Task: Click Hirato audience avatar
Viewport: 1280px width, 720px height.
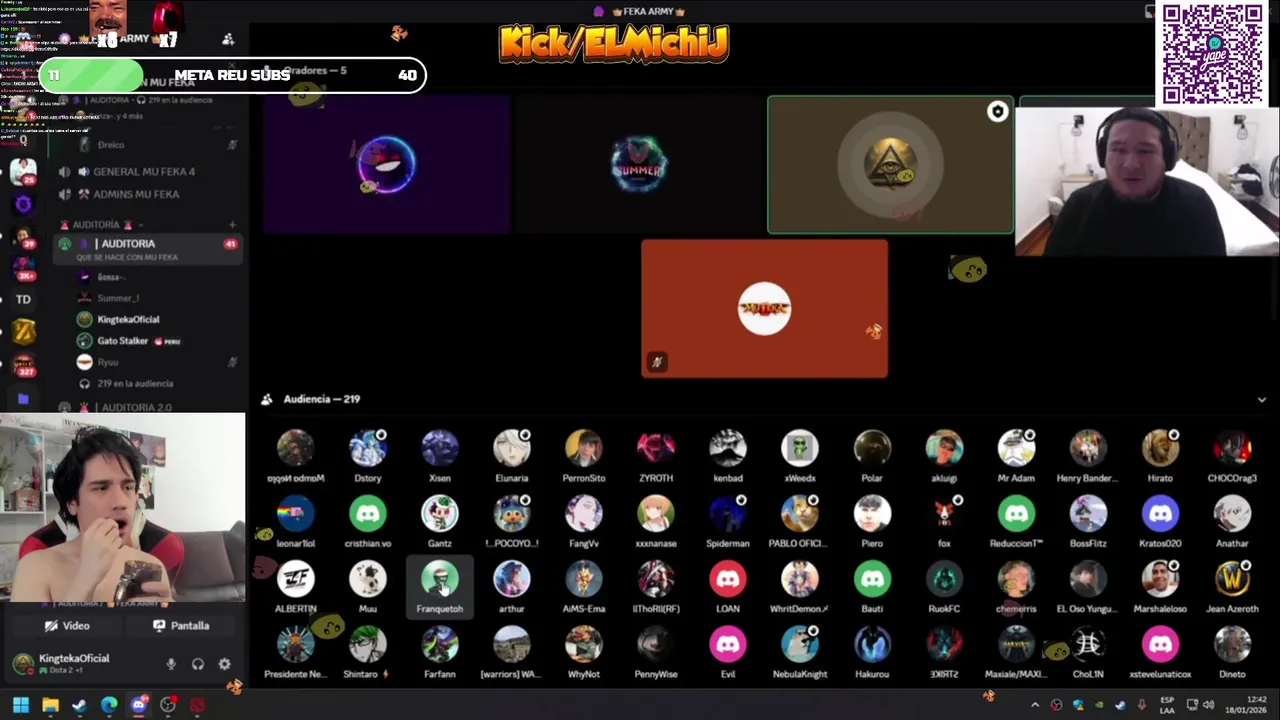Action: pyautogui.click(x=1160, y=449)
